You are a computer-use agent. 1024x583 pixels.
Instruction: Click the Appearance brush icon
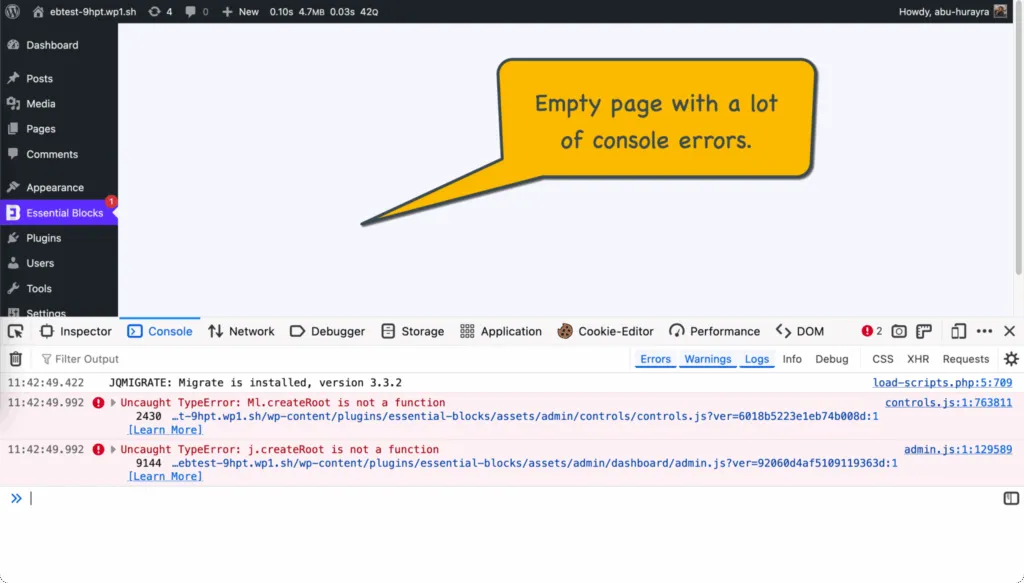pos(13,187)
